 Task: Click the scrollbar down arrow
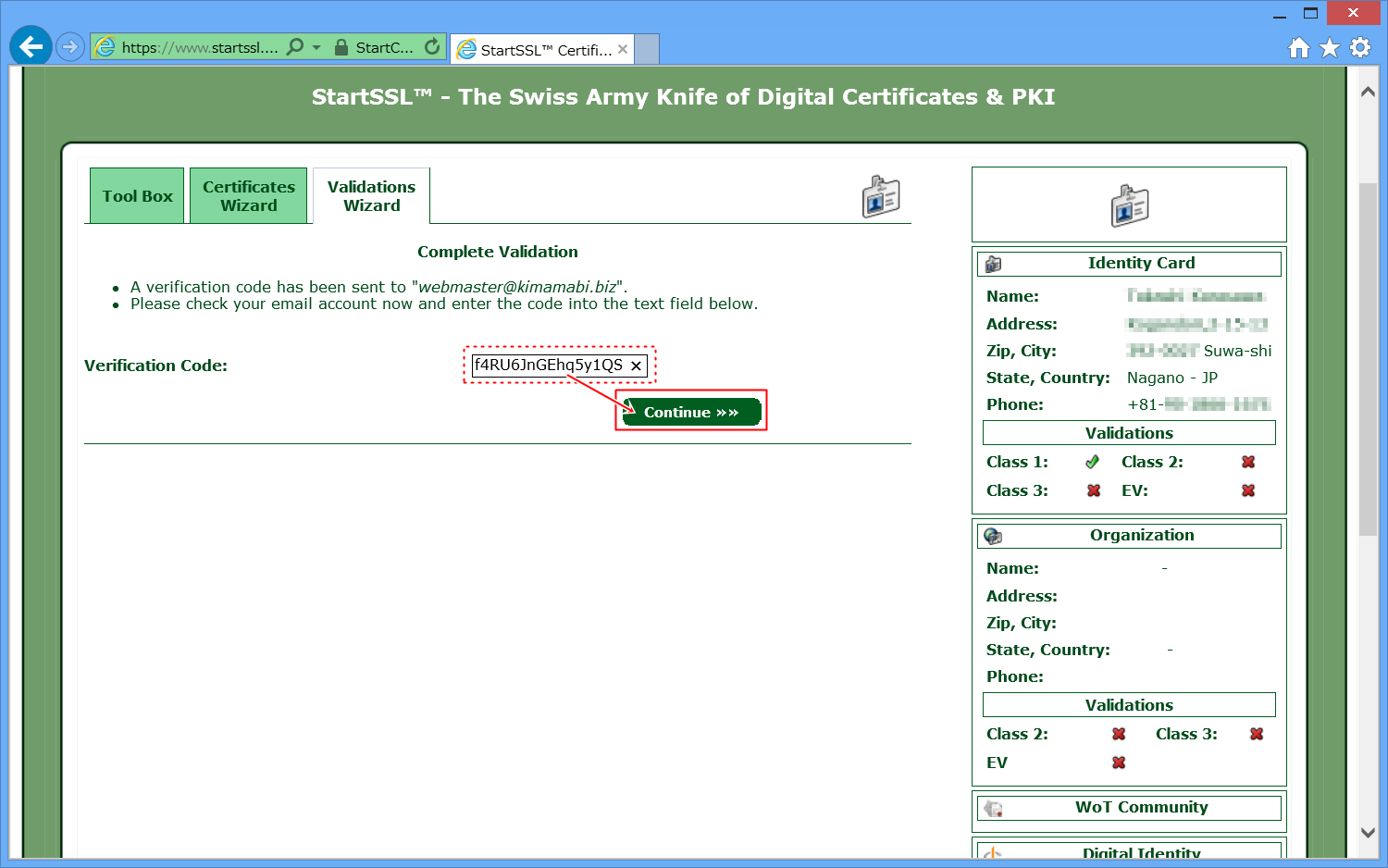point(1368,832)
